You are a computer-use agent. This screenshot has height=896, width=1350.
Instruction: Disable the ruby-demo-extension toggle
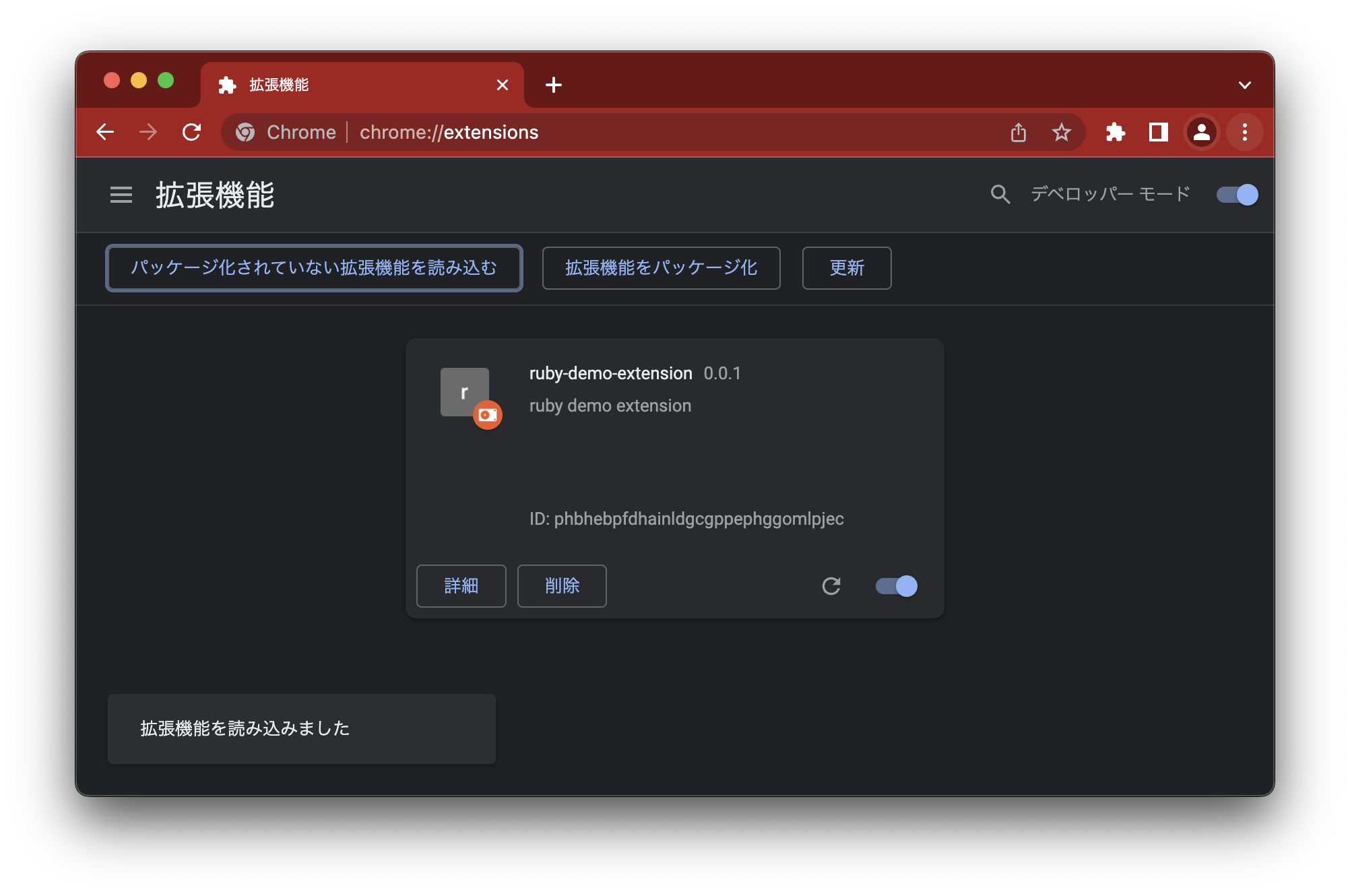pos(897,586)
